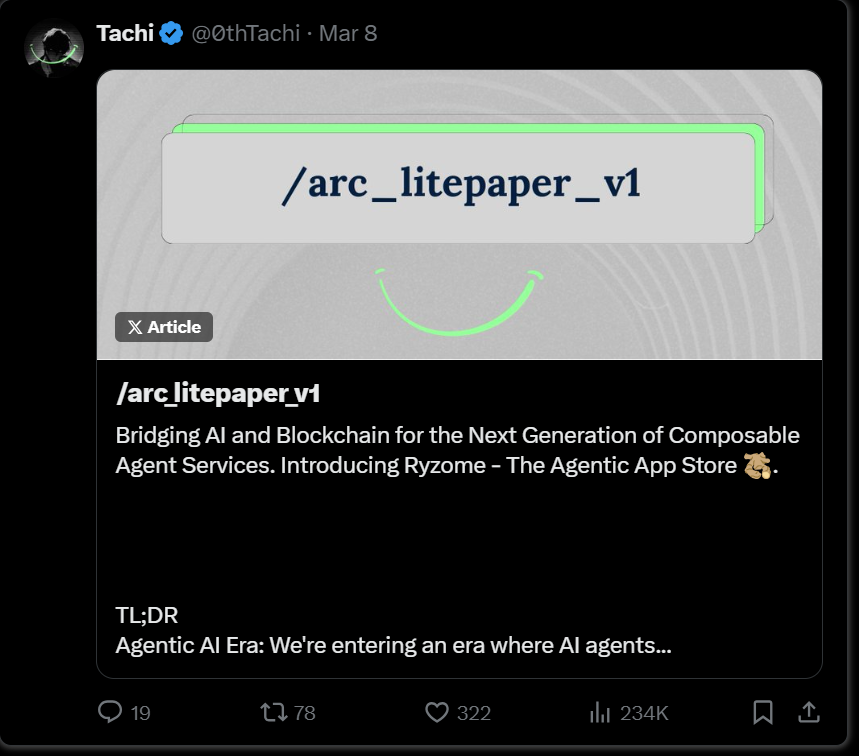Bookmark this post
This screenshot has height=756, width=859.
(763, 712)
